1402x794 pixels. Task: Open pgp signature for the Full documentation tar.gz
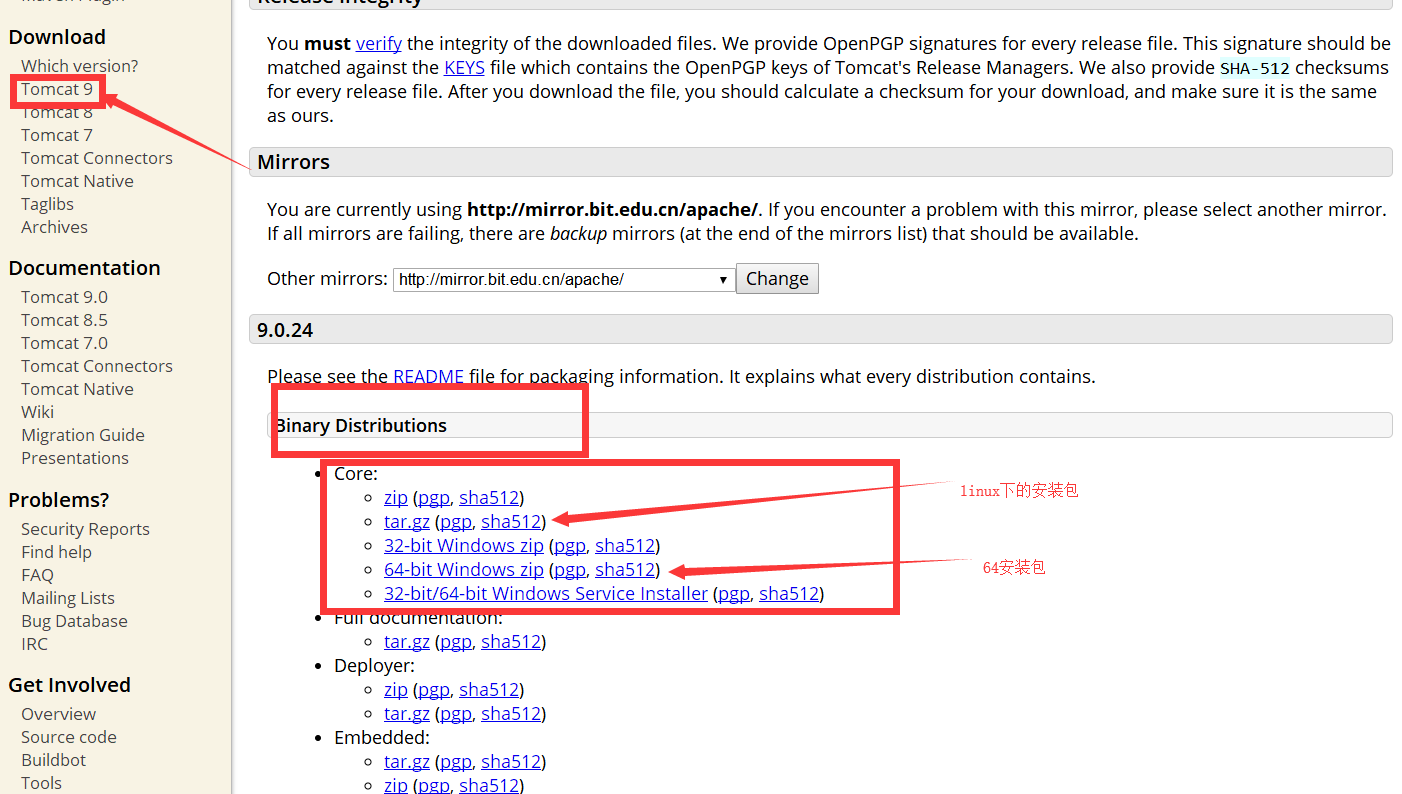click(456, 641)
